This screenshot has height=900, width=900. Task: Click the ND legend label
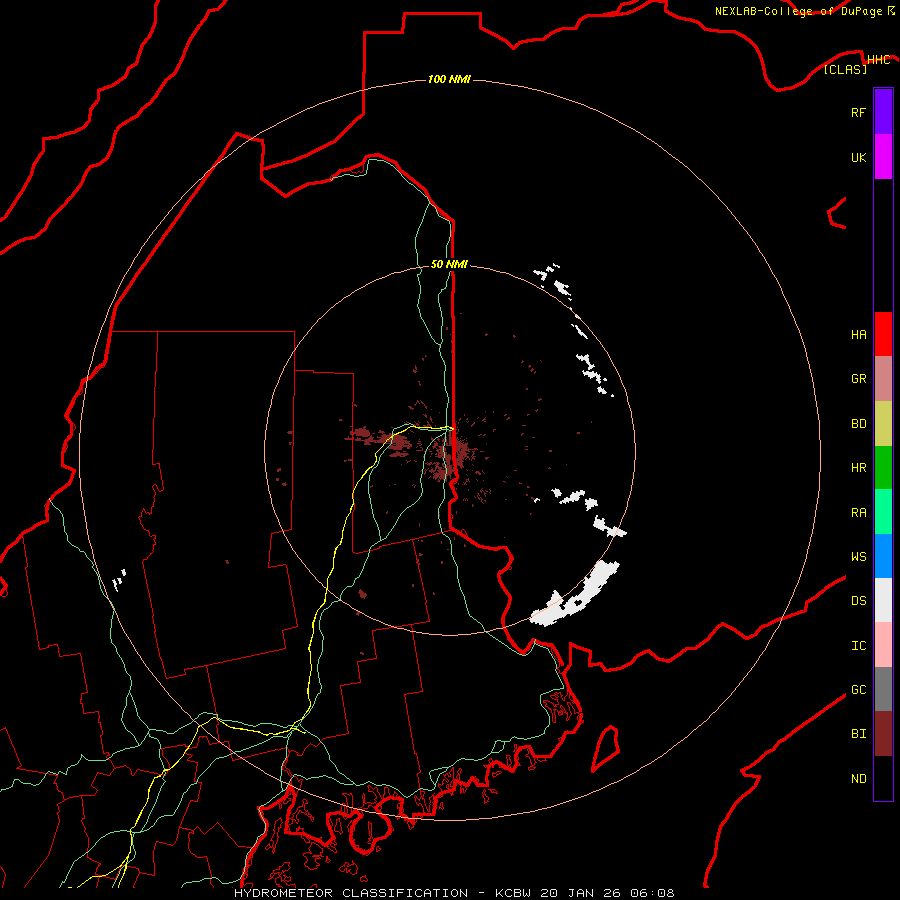(858, 779)
